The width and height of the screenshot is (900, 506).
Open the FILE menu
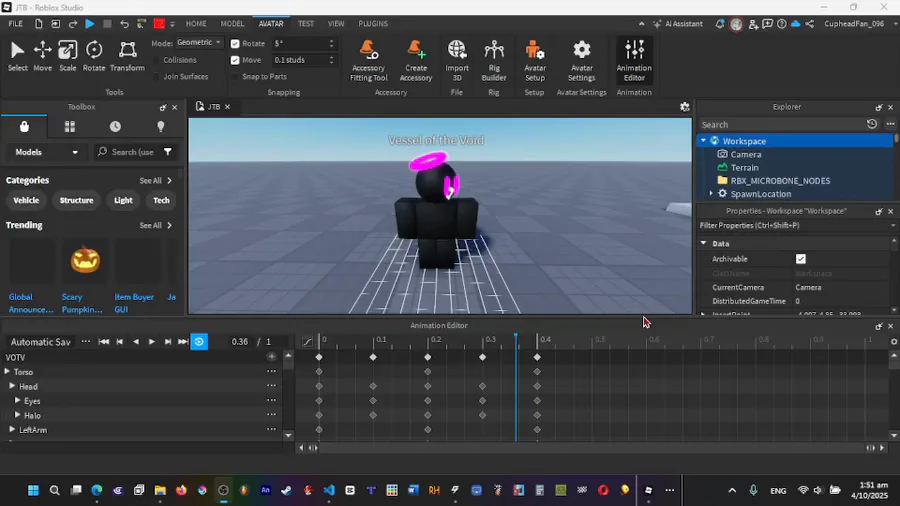tap(15, 24)
